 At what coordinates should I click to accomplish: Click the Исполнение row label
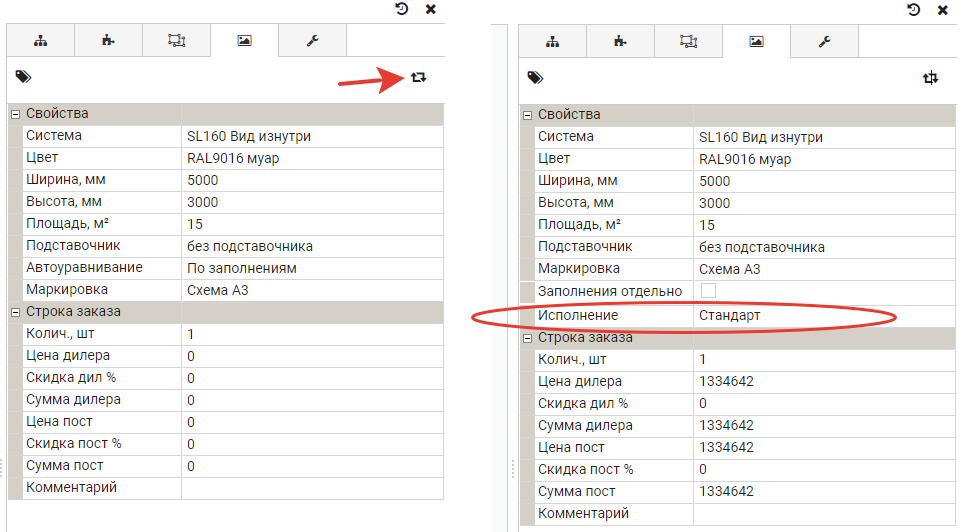(x=578, y=315)
